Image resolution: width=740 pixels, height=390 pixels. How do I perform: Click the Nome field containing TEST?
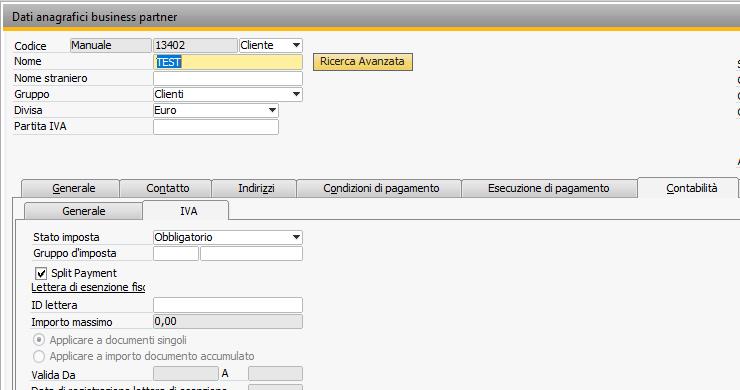click(x=228, y=62)
